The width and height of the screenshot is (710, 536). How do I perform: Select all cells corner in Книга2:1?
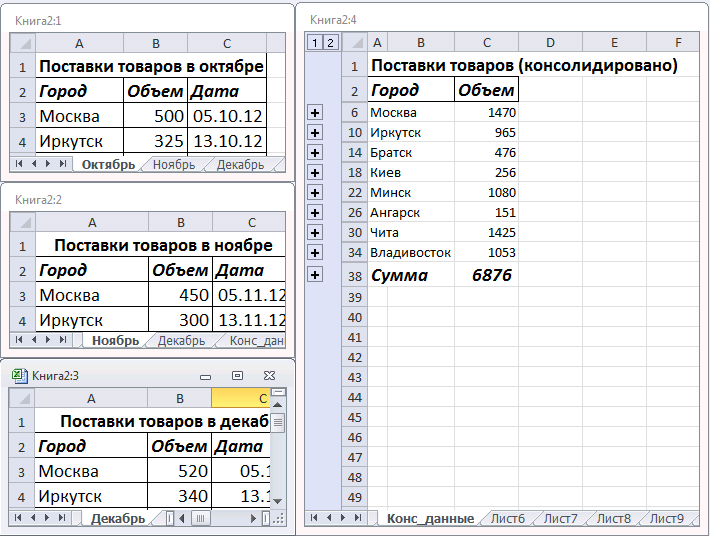23,43
